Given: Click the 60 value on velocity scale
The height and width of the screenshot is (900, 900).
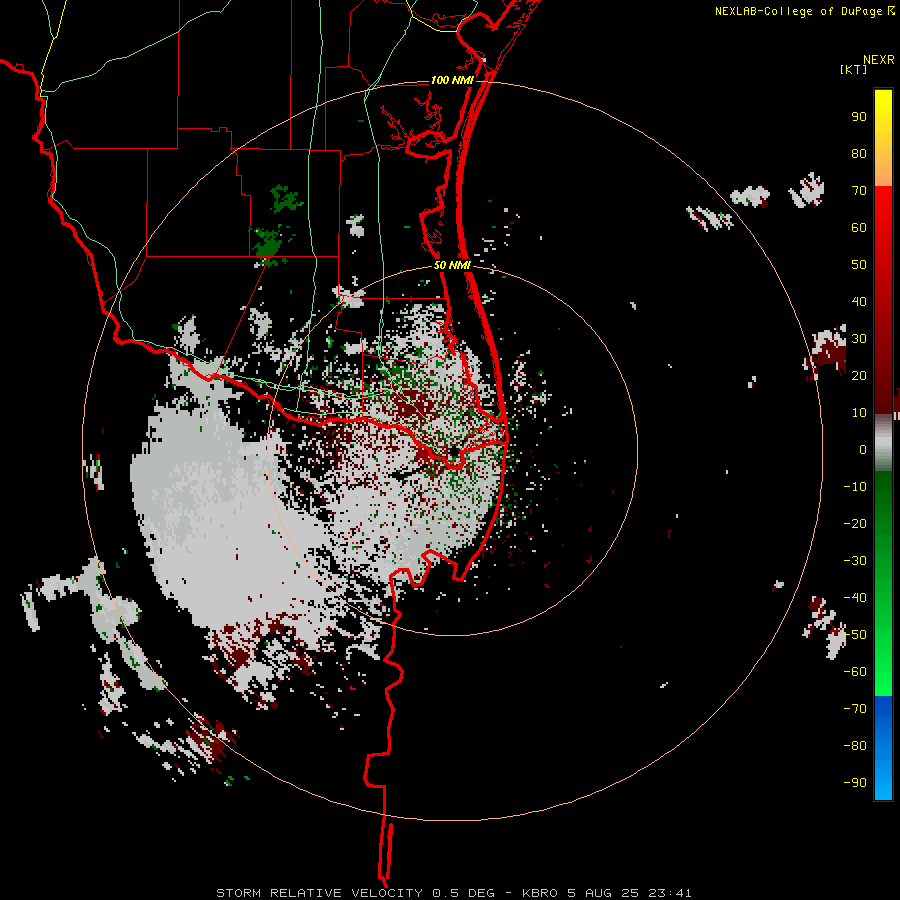Looking at the screenshot, I should (x=859, y=228).
